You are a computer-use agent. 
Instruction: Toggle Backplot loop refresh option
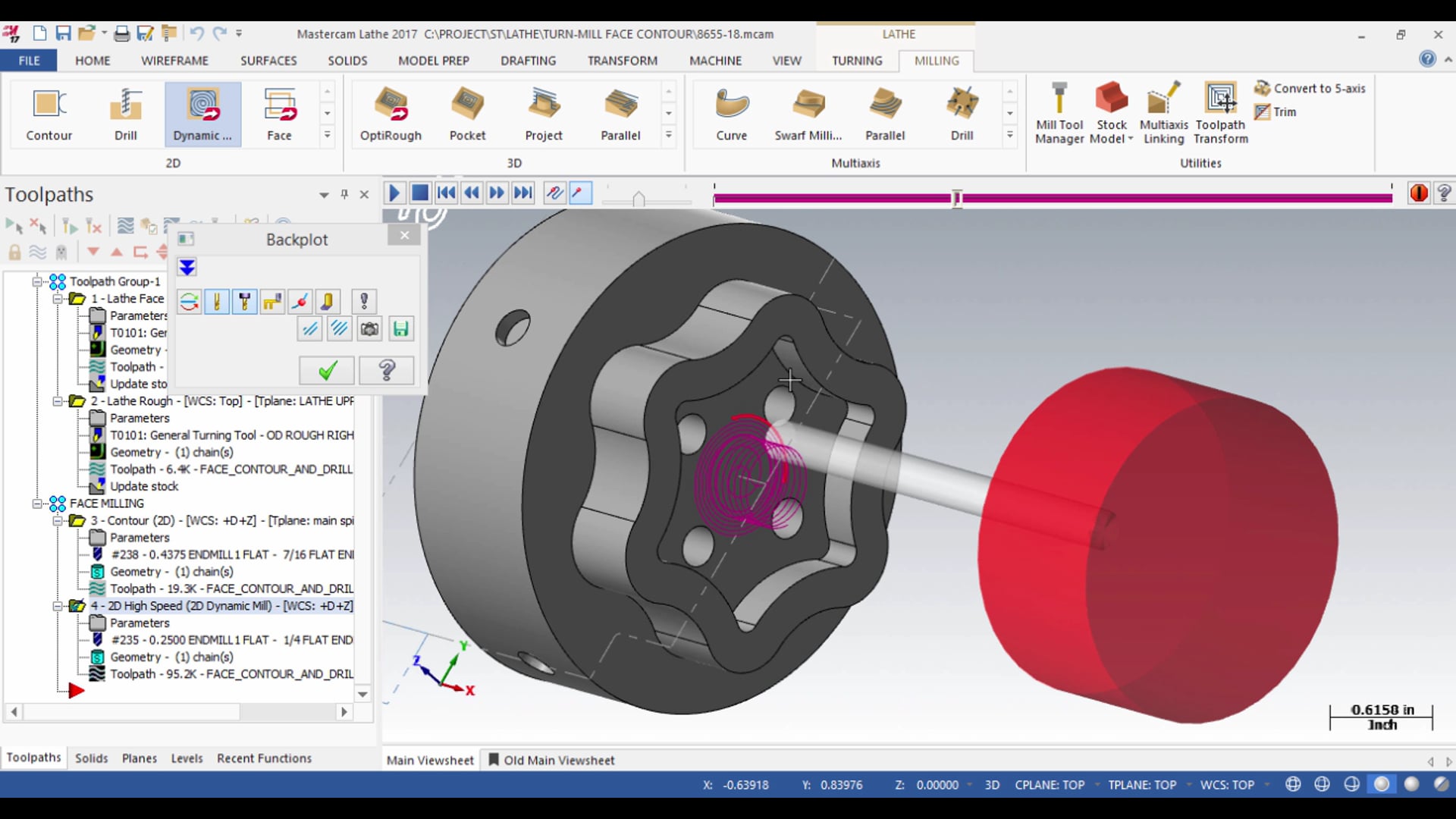point(189,301)
